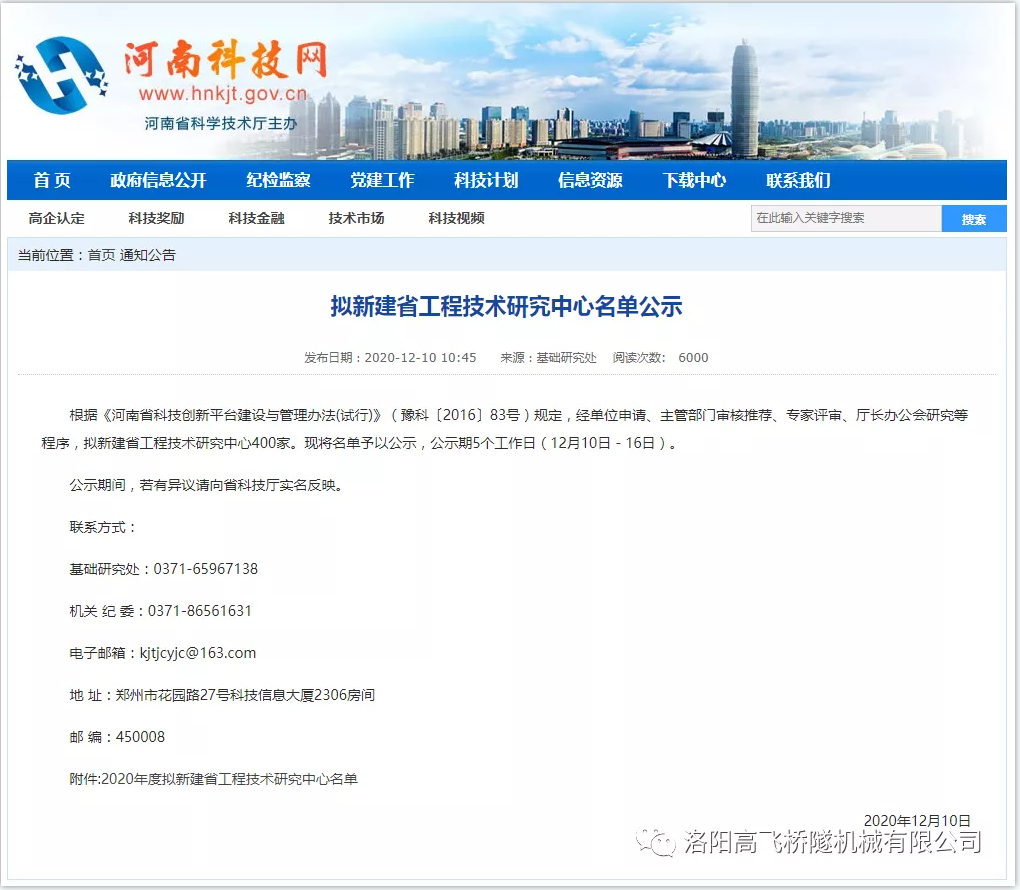Open the 技术市场 channel
1020x890 pixels.
tap(356, 218)
